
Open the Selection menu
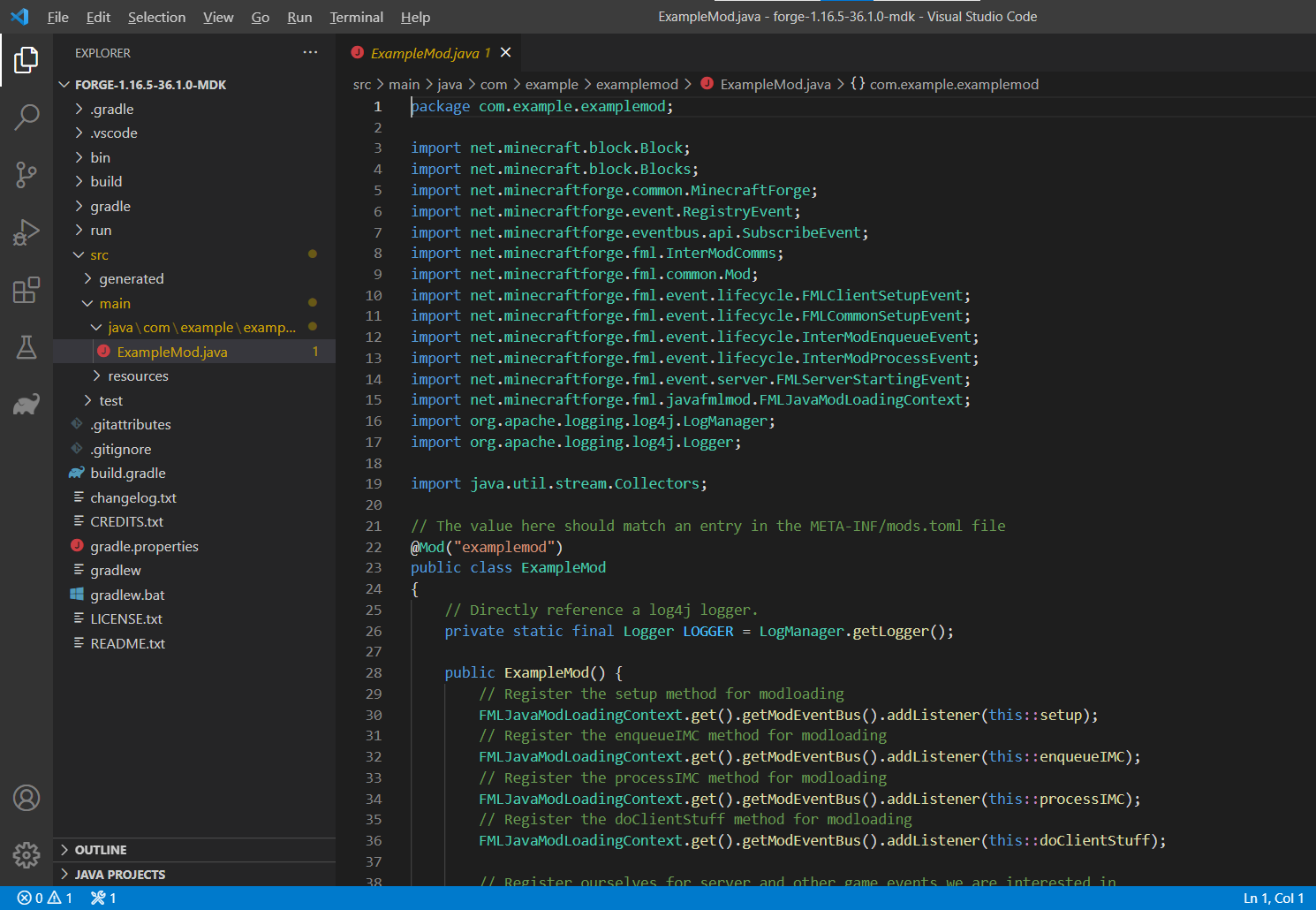[156, 17]
